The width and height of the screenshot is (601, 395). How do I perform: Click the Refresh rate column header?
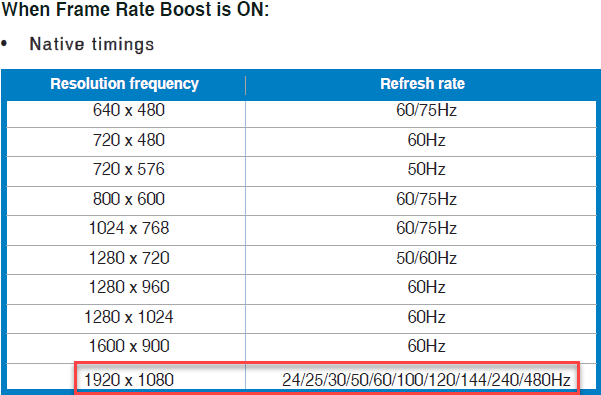(x=422, y=84)
